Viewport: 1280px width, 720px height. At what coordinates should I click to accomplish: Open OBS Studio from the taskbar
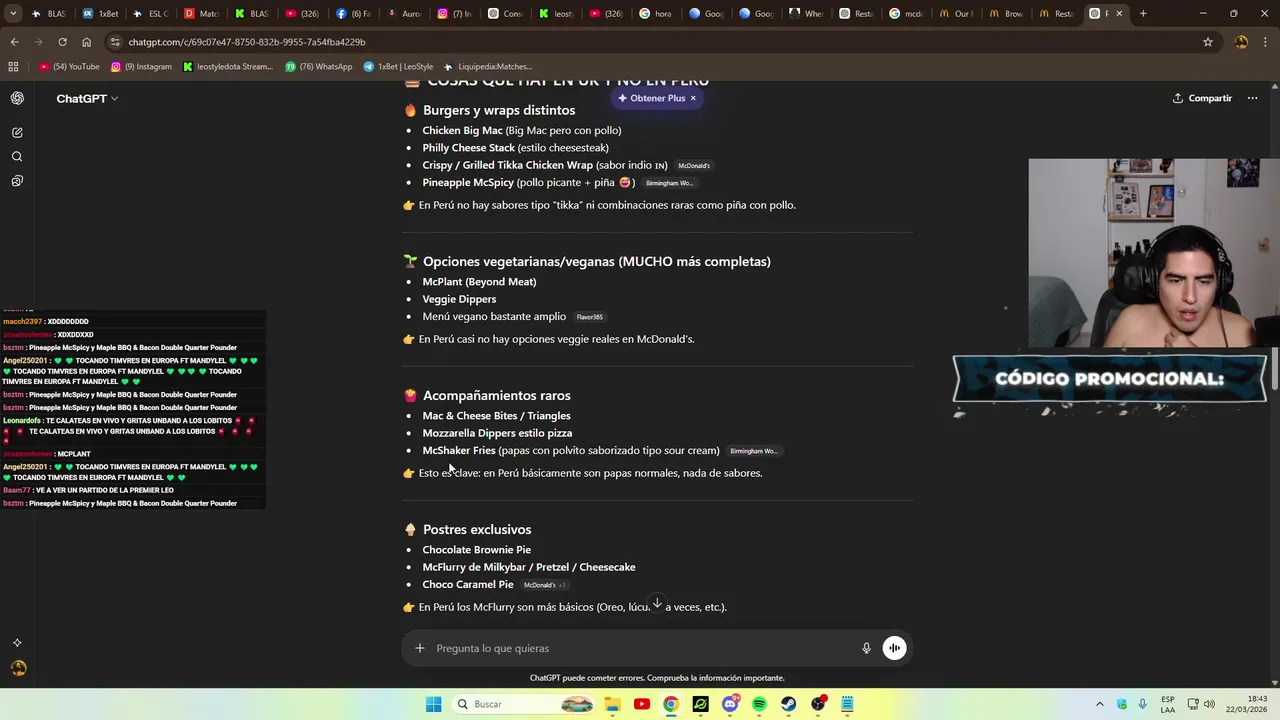tap(818, 704)
